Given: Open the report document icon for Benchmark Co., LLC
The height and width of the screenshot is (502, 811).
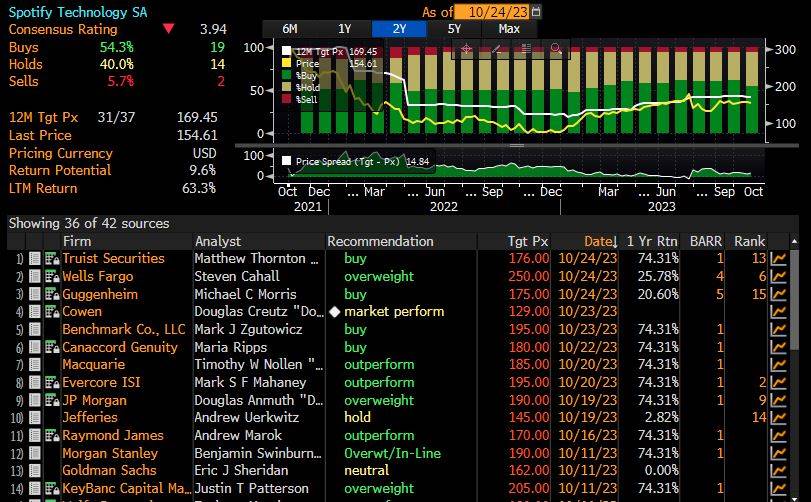Looking at the screenshot, I should click(x=35, y=329).
